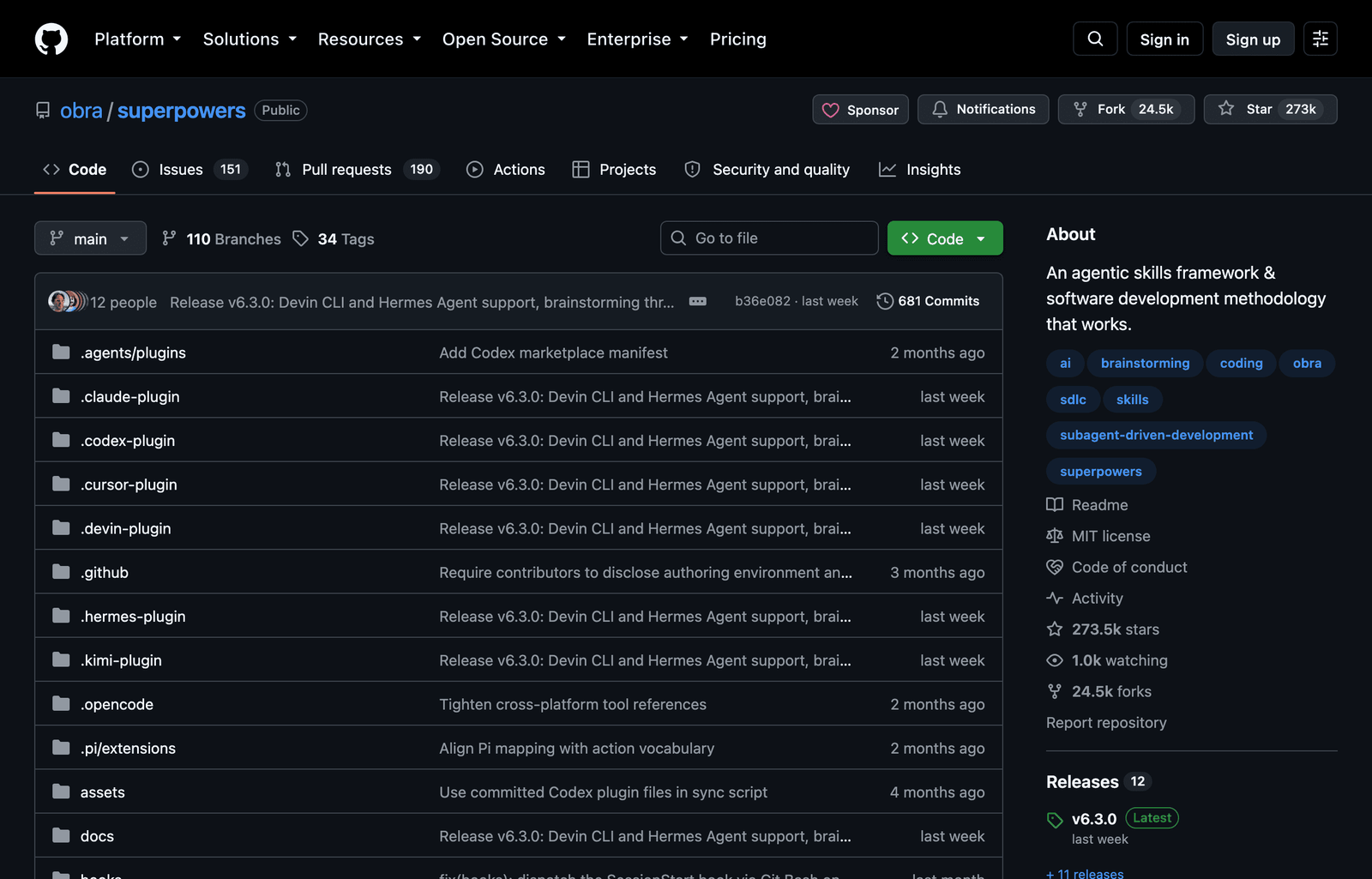Open the 681 Commits history
The height and width of the screenshot is (879, 1372).
pos(928,301)
